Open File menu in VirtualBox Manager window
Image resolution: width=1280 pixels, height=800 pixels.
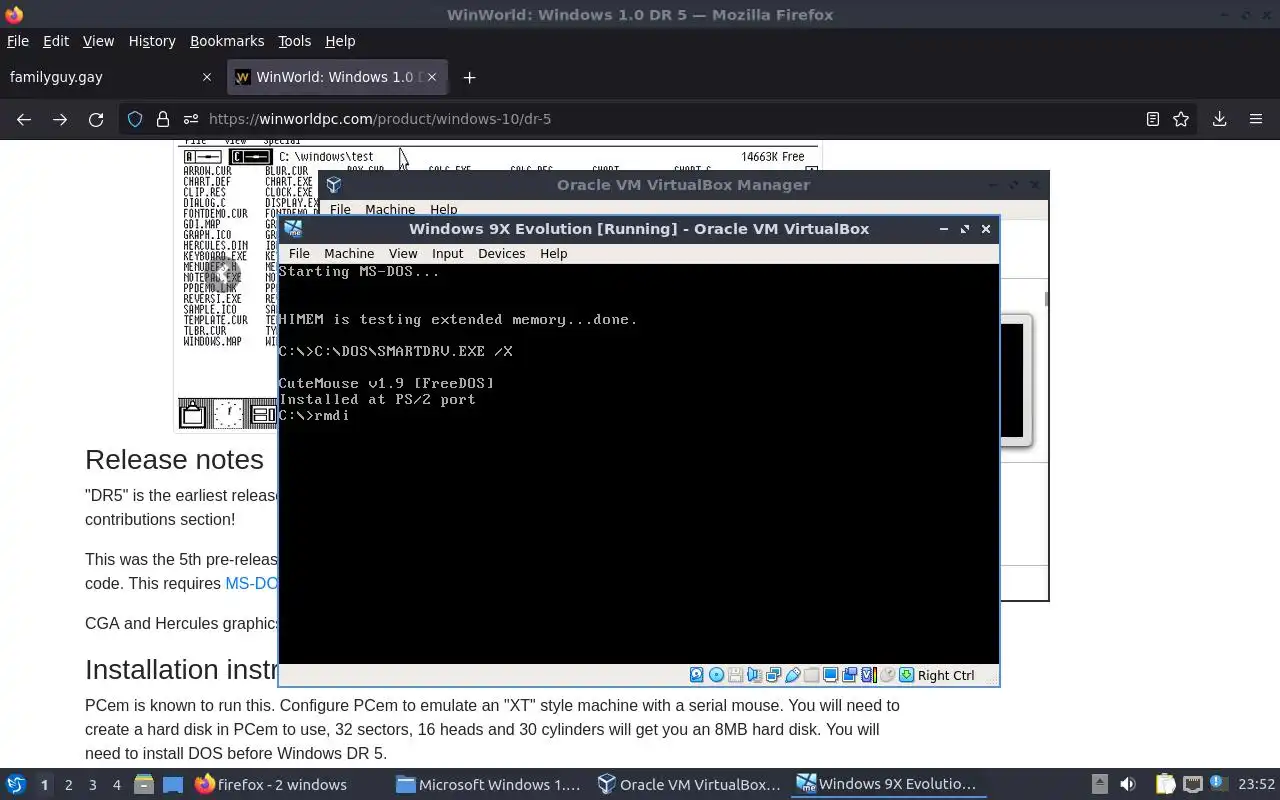(340, 209)
